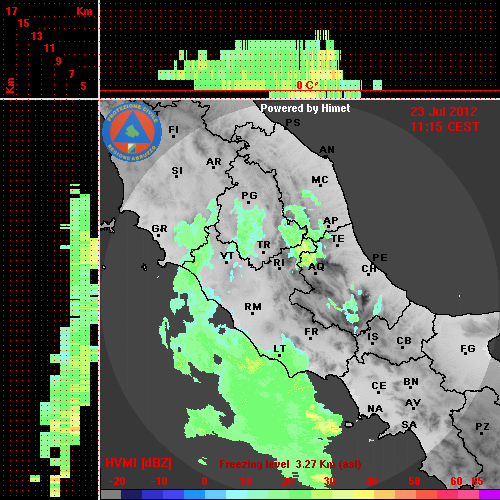Screen dimensions: 500x500
Task: Click the SA city label
Action: pyautogui.click(x=409, y=425)
